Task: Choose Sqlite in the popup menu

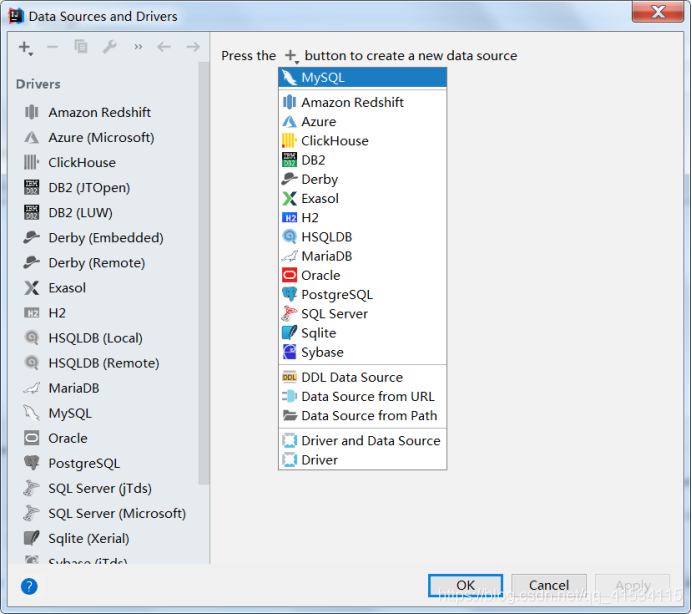Action: [362, 333]
